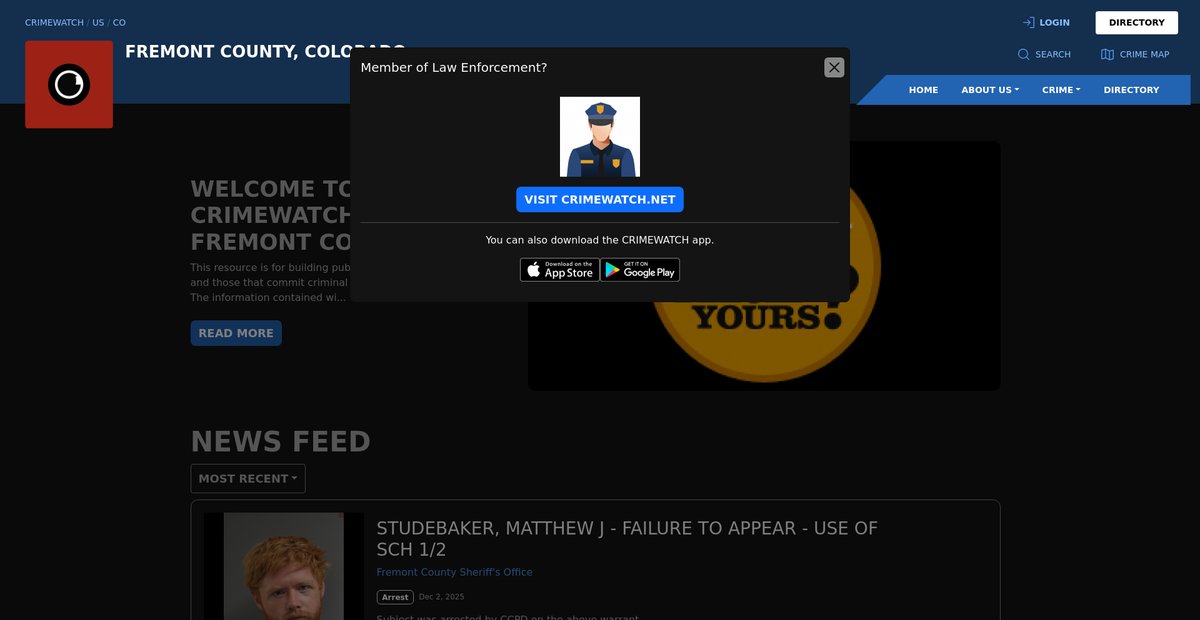1200x620 pixels.
Task: Open the white DIRECTORY button
Action: point(1137,23)
